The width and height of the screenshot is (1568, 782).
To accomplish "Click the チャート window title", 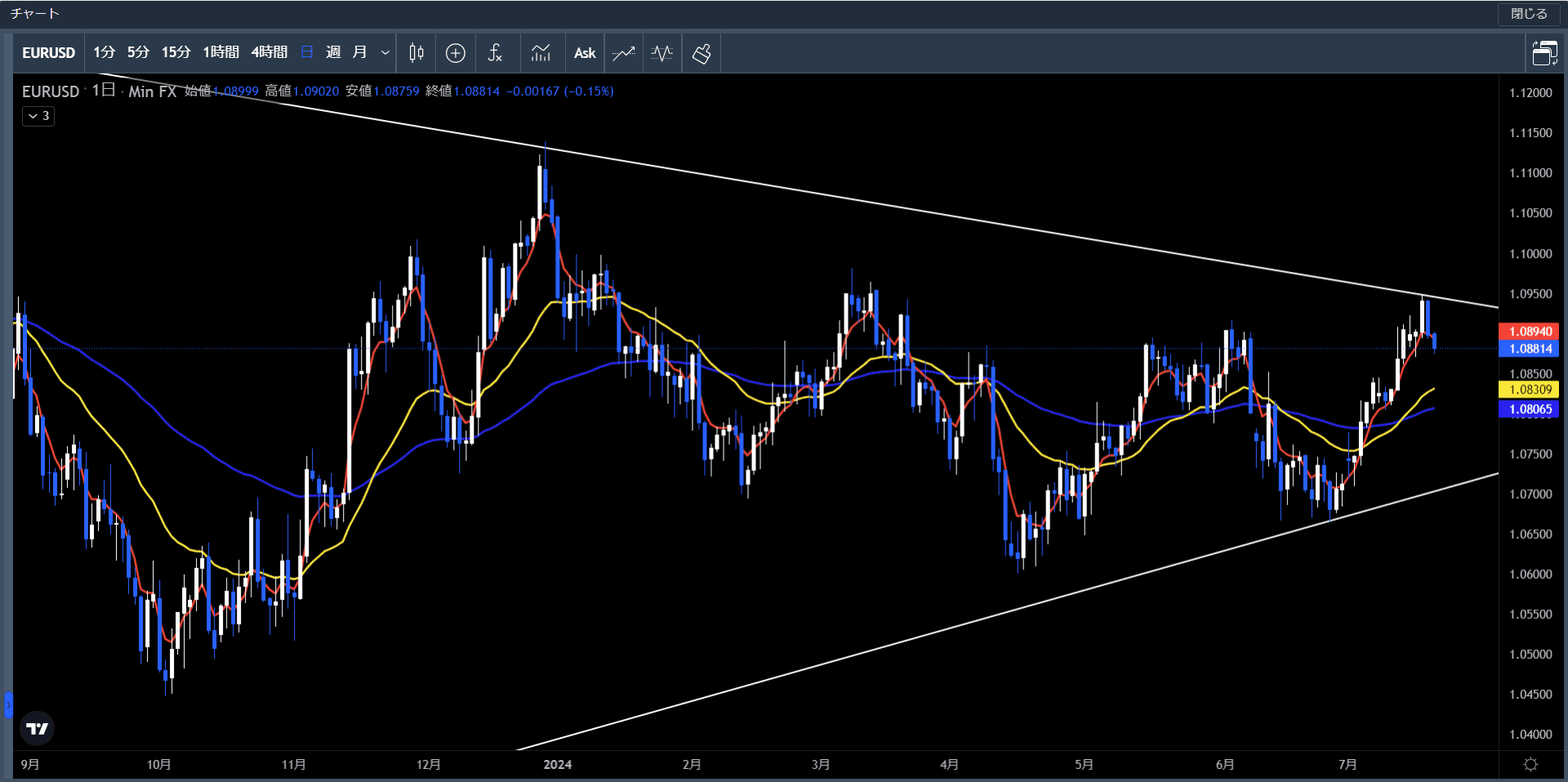I will pyautogui.click(x=35, y=14).
